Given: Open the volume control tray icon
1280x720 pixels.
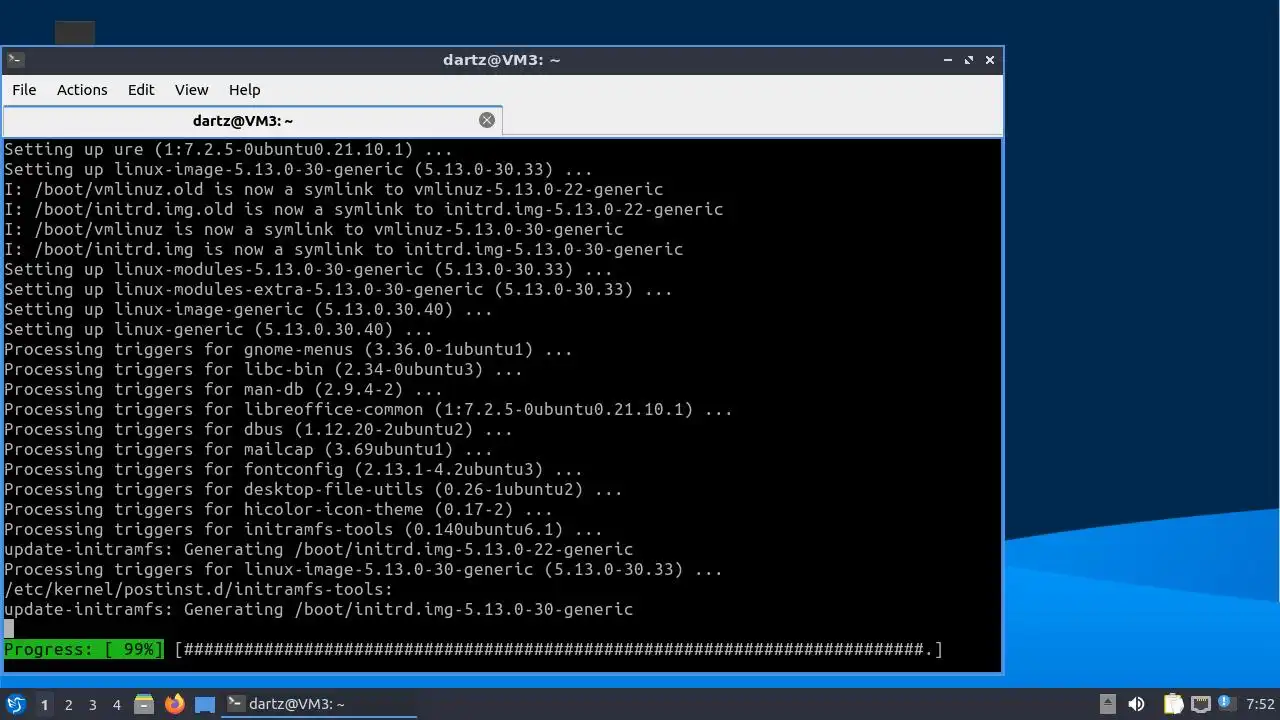Looking at the screenshot, I should tap(1136, 704).
